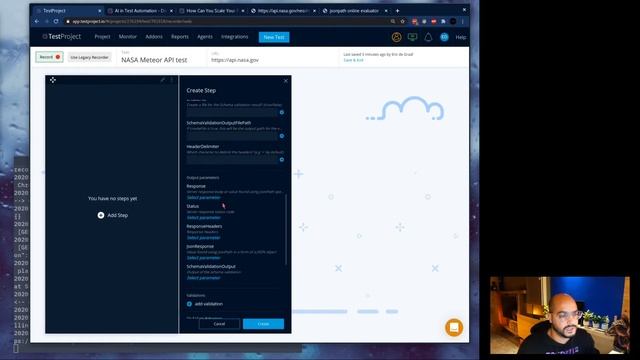This screenshot has width=640, height=360.
Task: Click the add validation plus icon
Action: 189,304
